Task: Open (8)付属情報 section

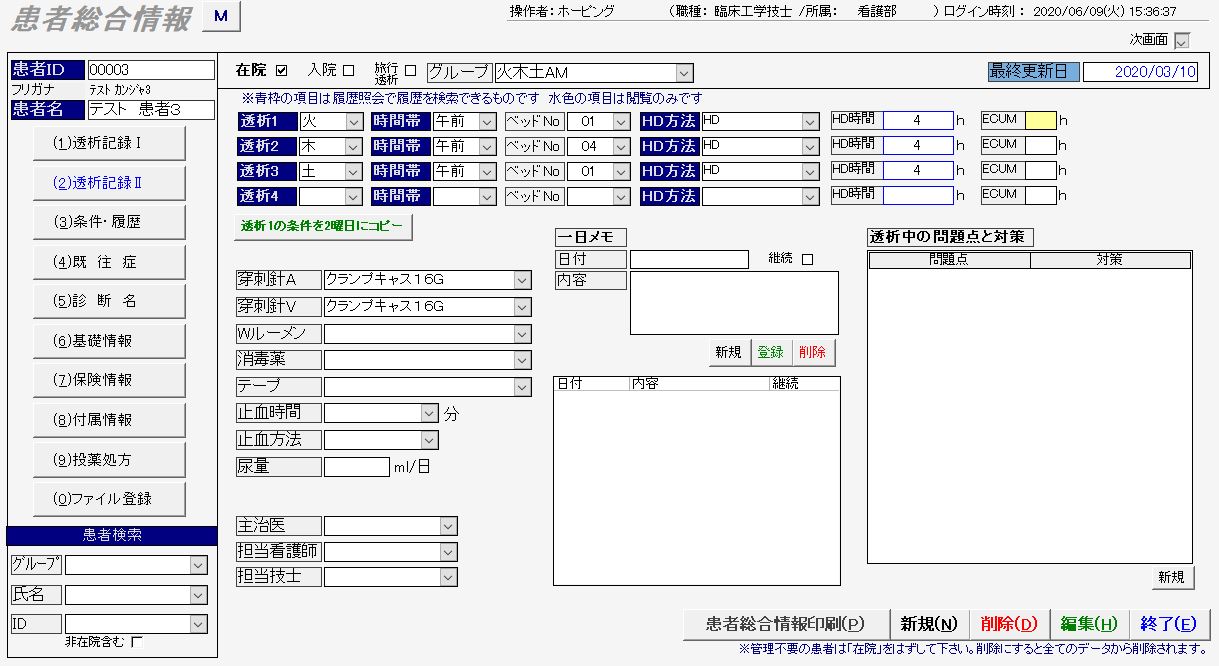Action: (109, 420)
